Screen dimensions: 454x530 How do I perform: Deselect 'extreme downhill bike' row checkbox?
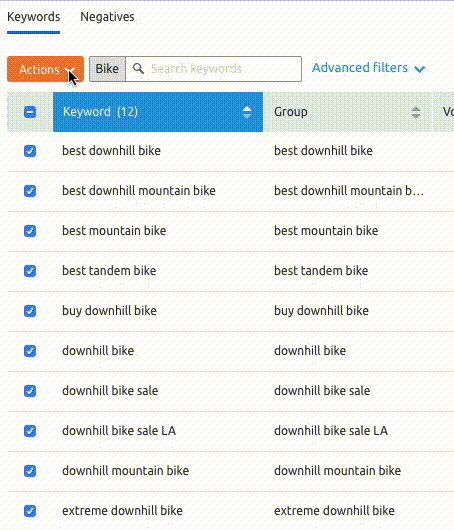[x=30, y=511]
